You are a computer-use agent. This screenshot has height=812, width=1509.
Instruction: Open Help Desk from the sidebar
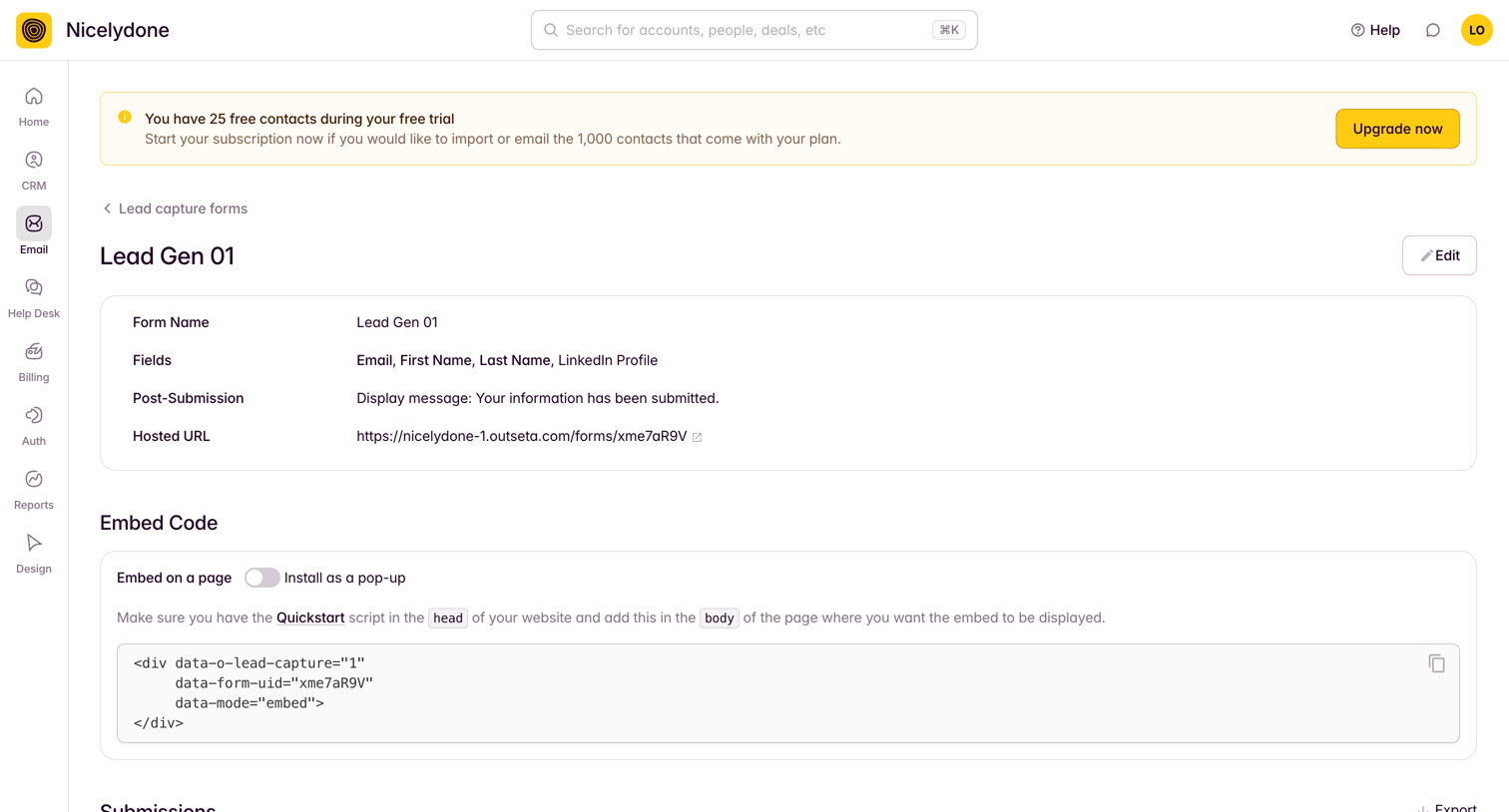click(34, 298)
